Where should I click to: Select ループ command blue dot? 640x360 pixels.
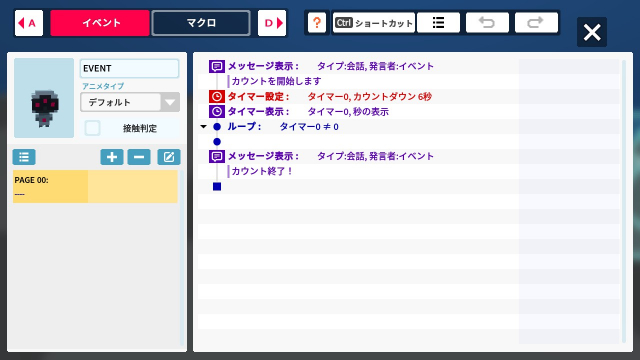pyautogui.click(x=217, y=127)
